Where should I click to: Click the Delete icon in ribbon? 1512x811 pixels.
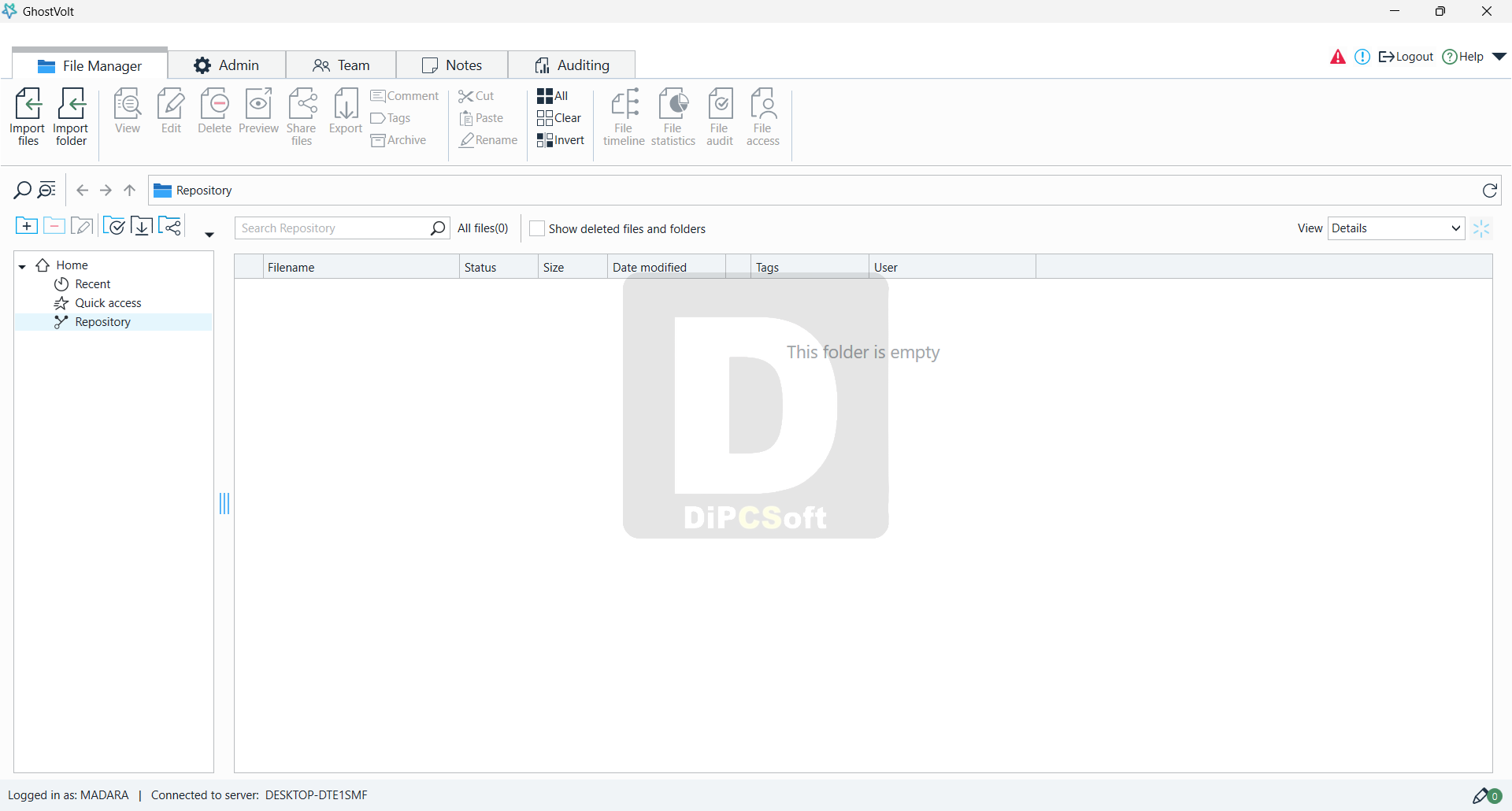point(214,111)
